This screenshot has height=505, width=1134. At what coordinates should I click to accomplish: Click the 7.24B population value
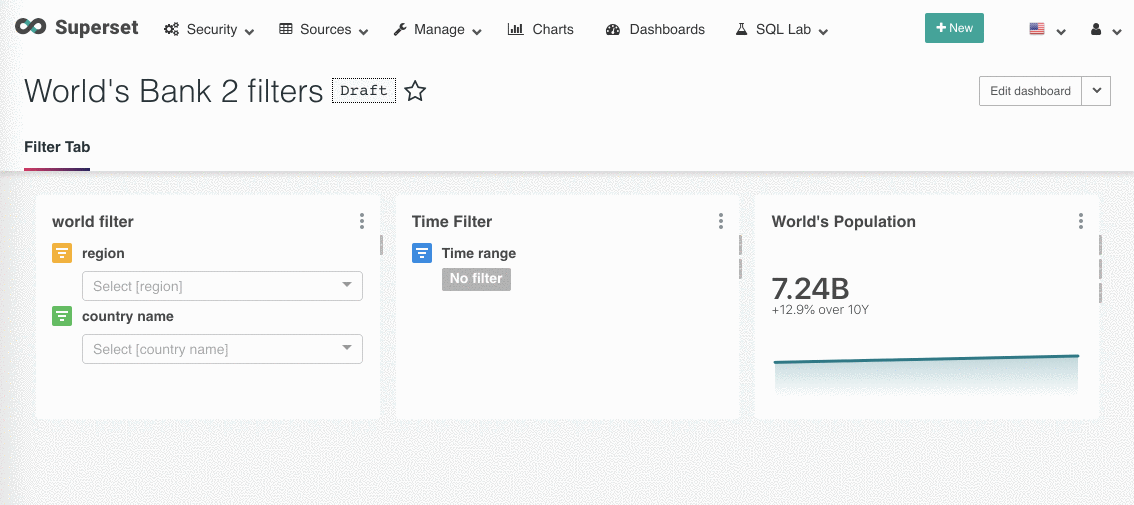point(811,289)
